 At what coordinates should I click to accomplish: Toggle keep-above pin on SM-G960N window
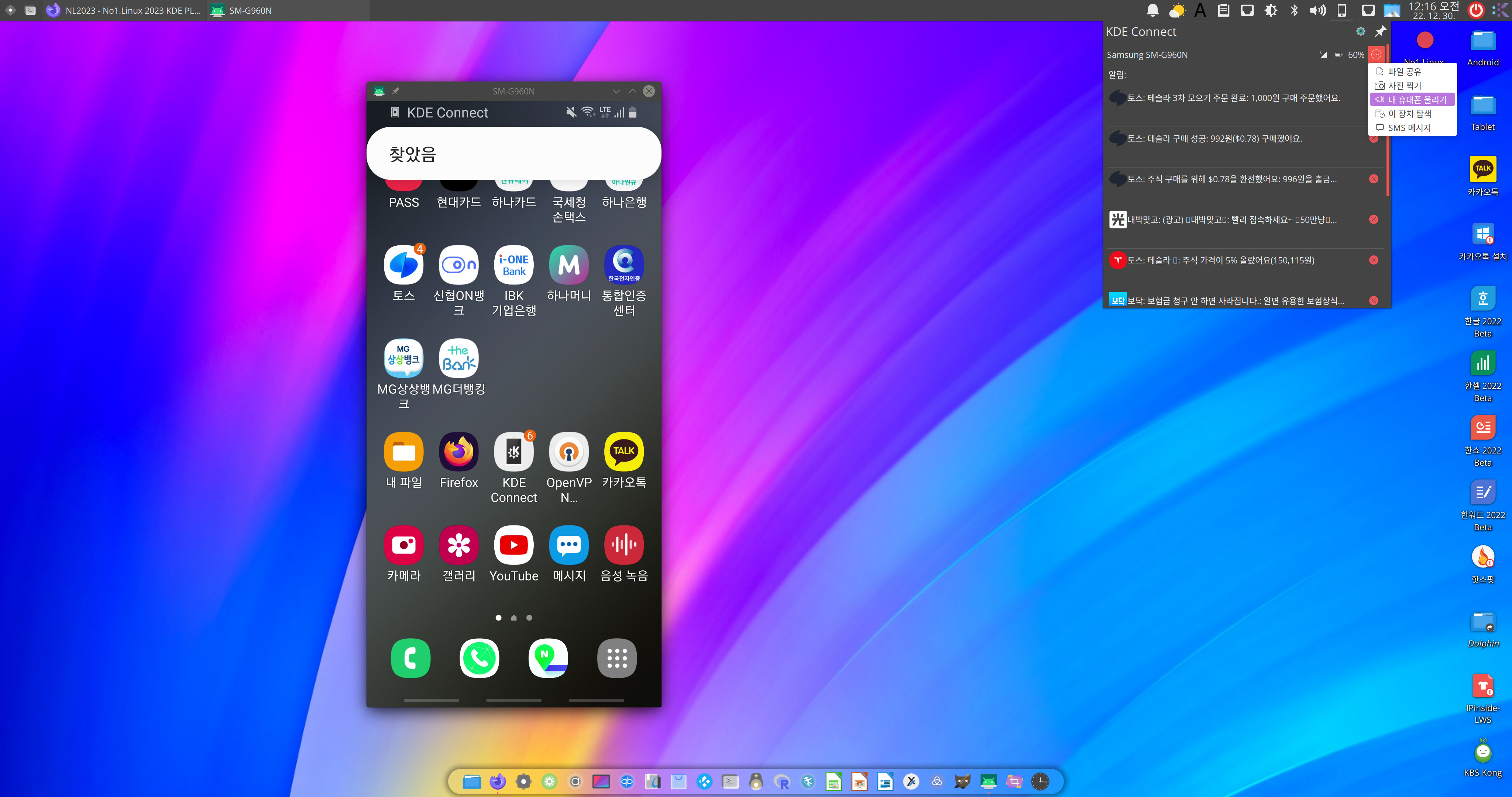pos(396,91)
